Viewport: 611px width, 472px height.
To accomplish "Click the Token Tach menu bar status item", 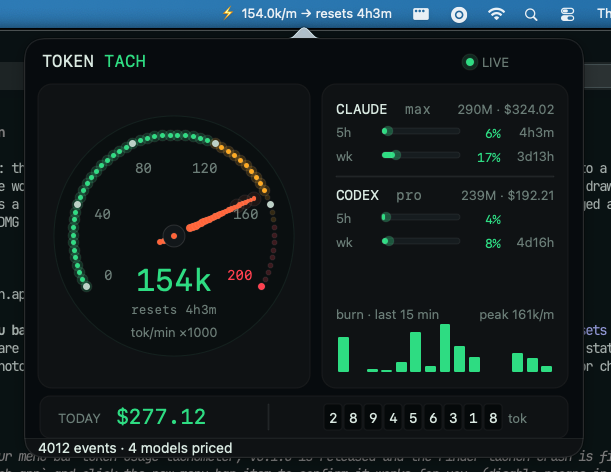I will [x=307, y=14].
